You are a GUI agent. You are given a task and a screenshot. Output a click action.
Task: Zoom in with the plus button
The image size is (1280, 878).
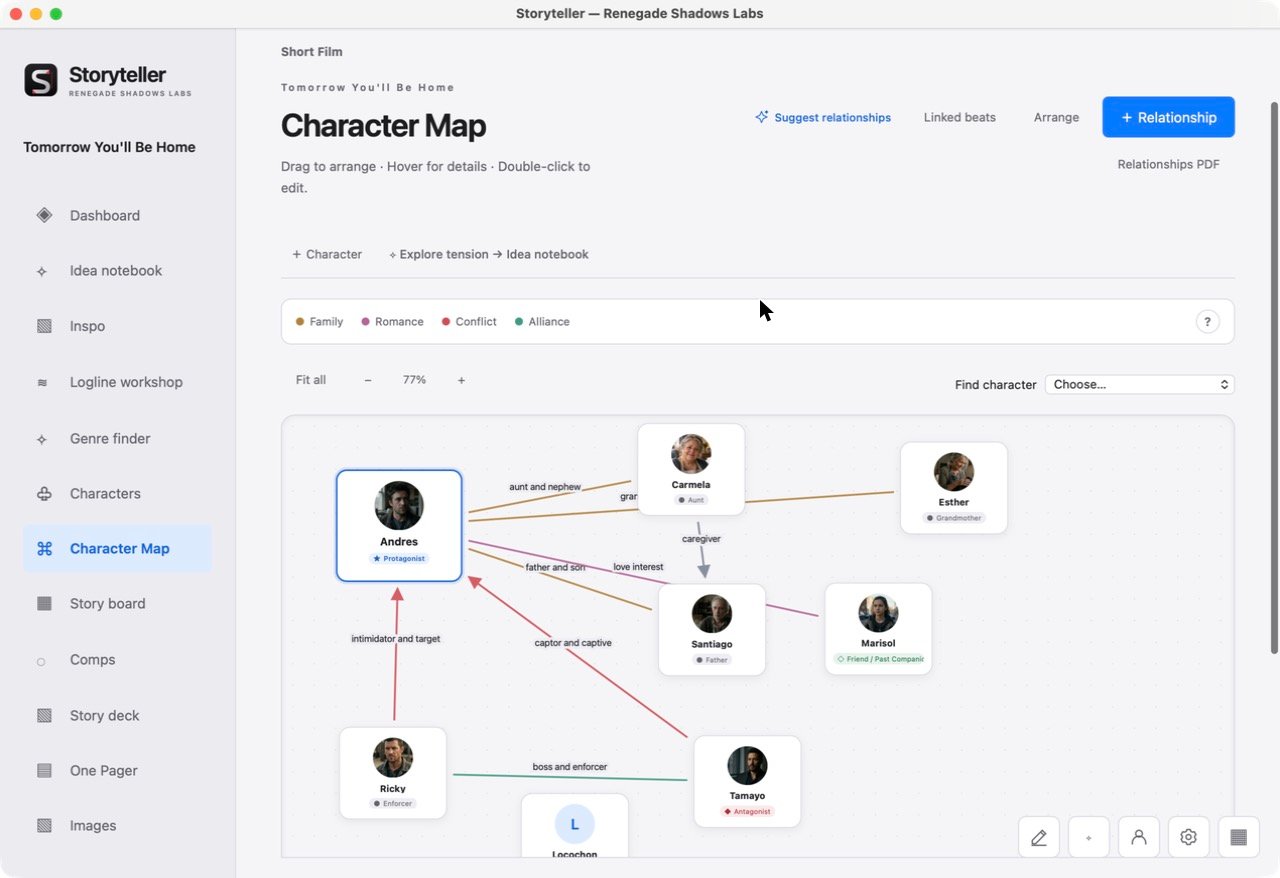tap(461, 380)
